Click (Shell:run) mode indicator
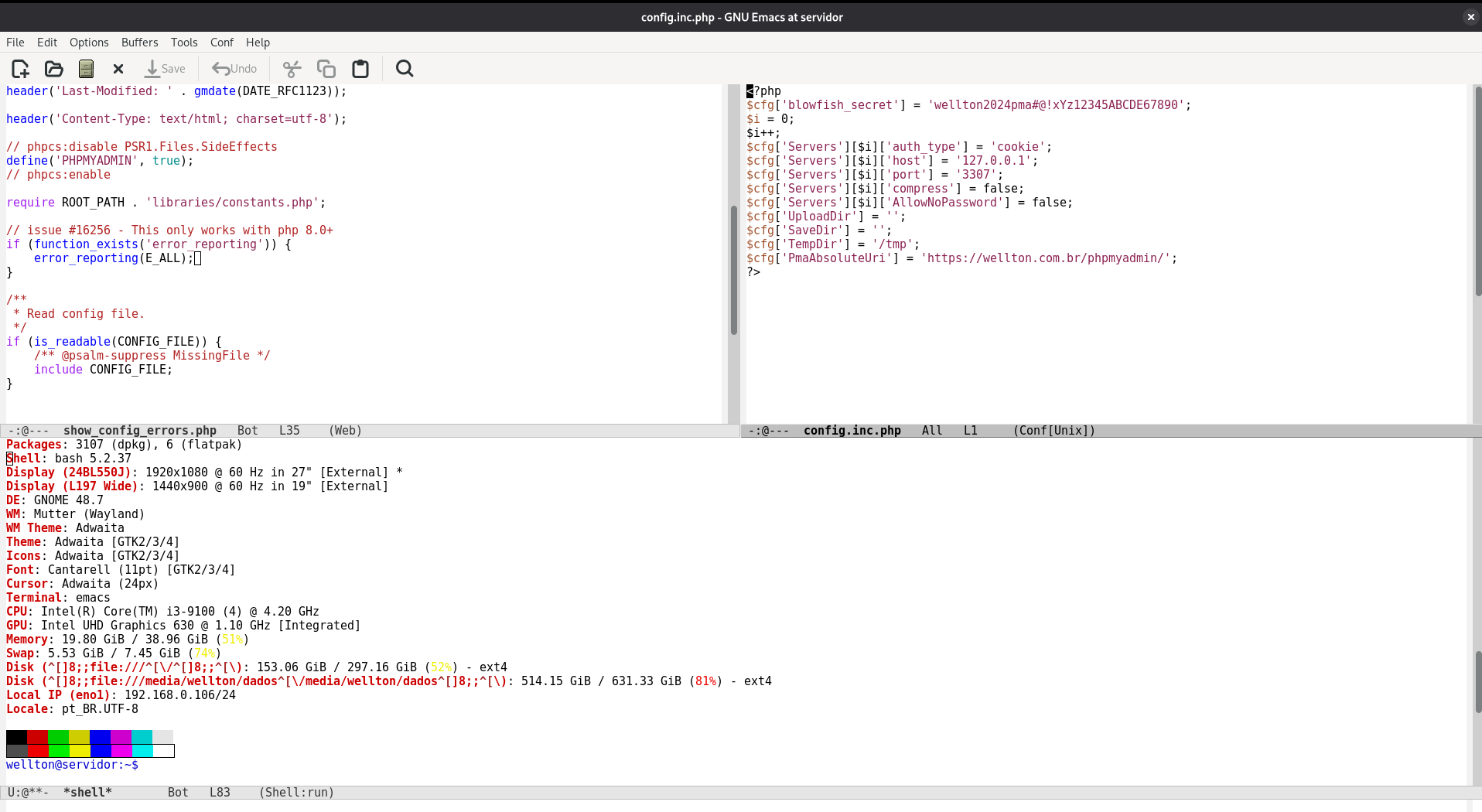 (297, 793)
